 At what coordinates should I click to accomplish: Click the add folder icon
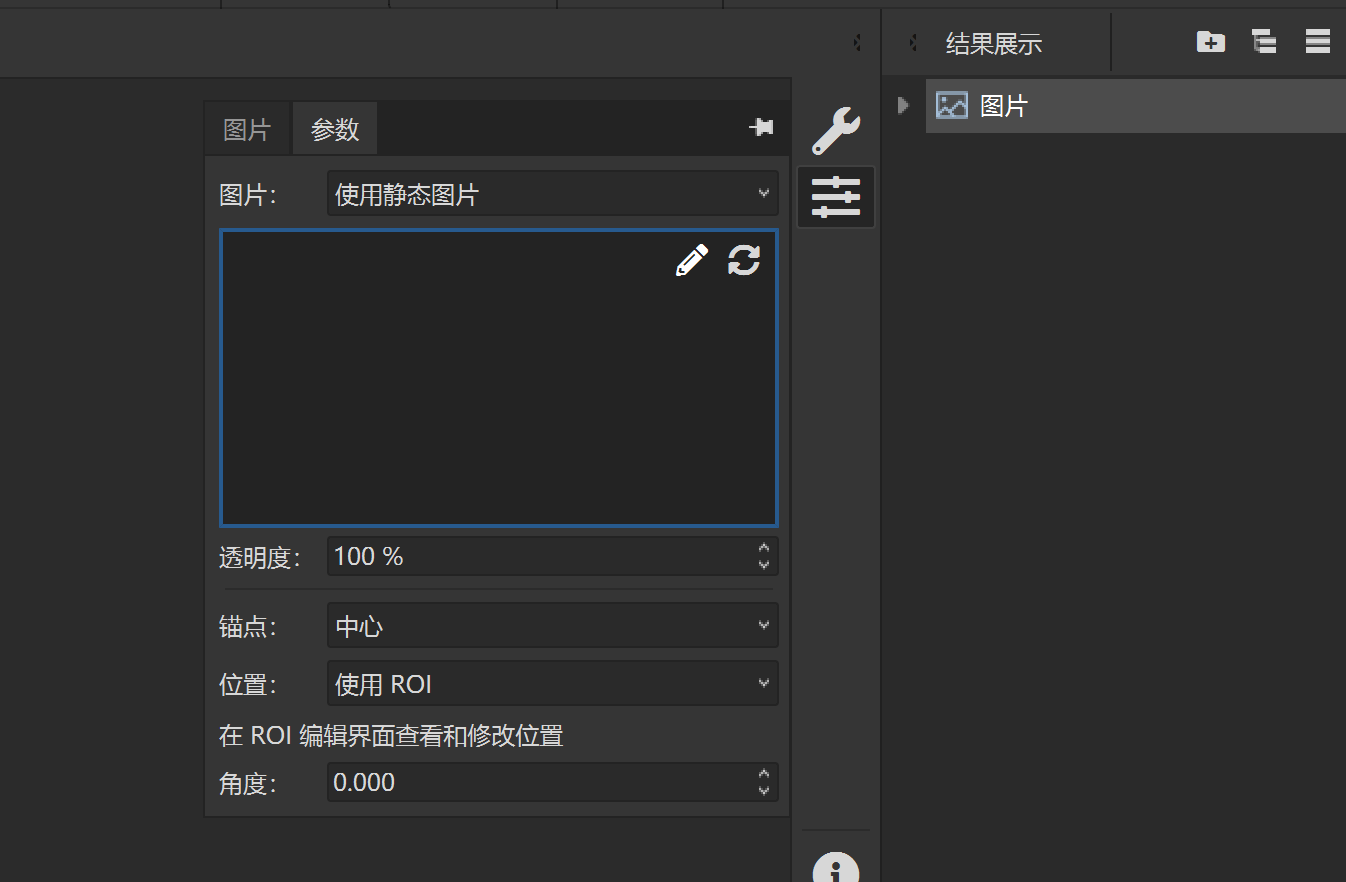(x=1211, y=42)
